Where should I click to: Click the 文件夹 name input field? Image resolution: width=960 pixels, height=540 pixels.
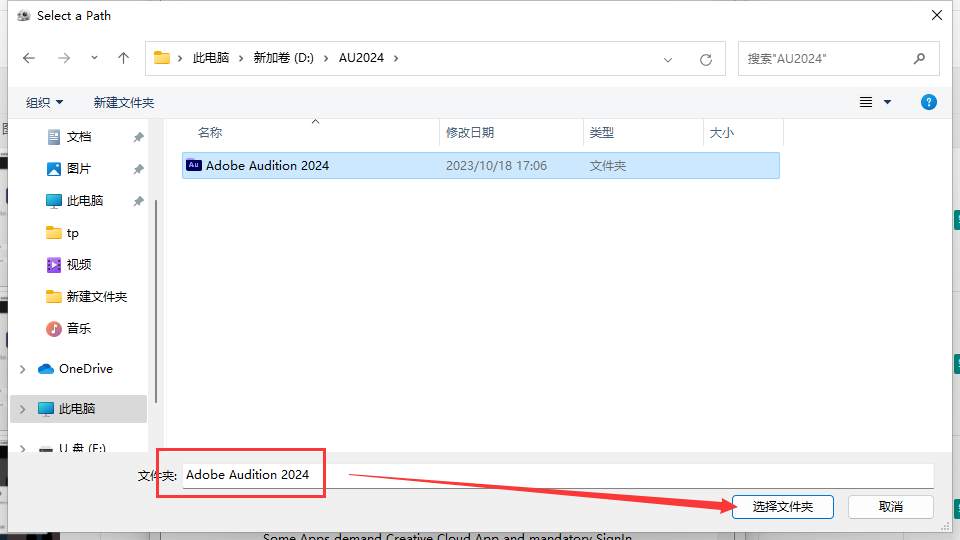click(x=558, y=475)
